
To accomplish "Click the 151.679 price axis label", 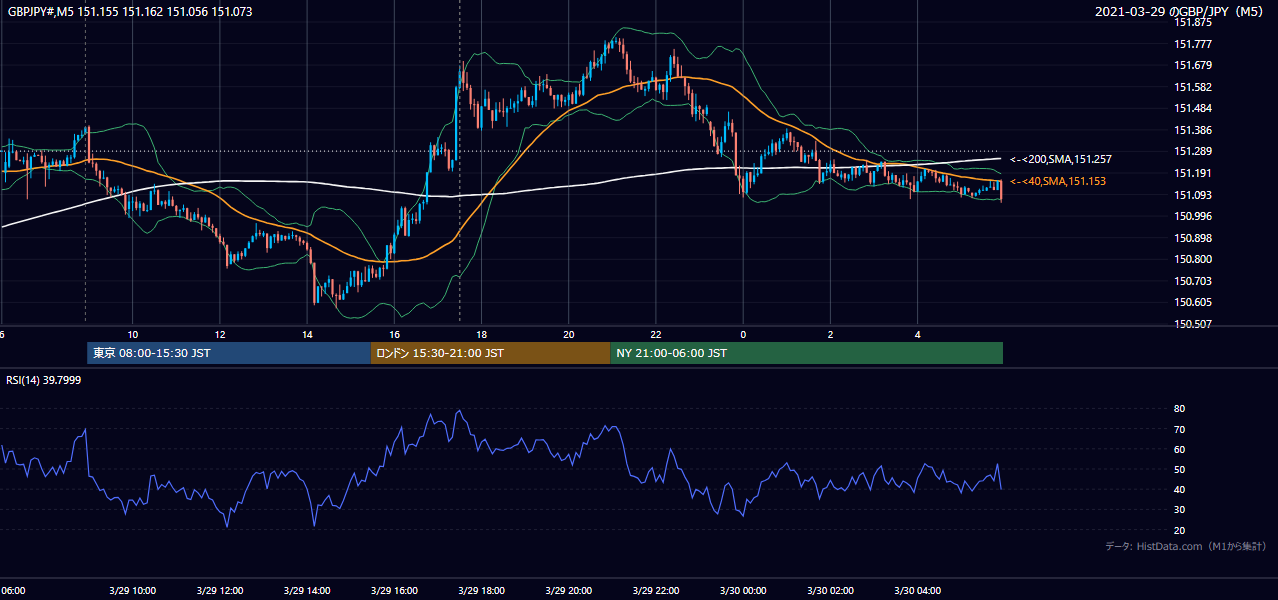I will pyautogui.click(x=1193, y=66).
